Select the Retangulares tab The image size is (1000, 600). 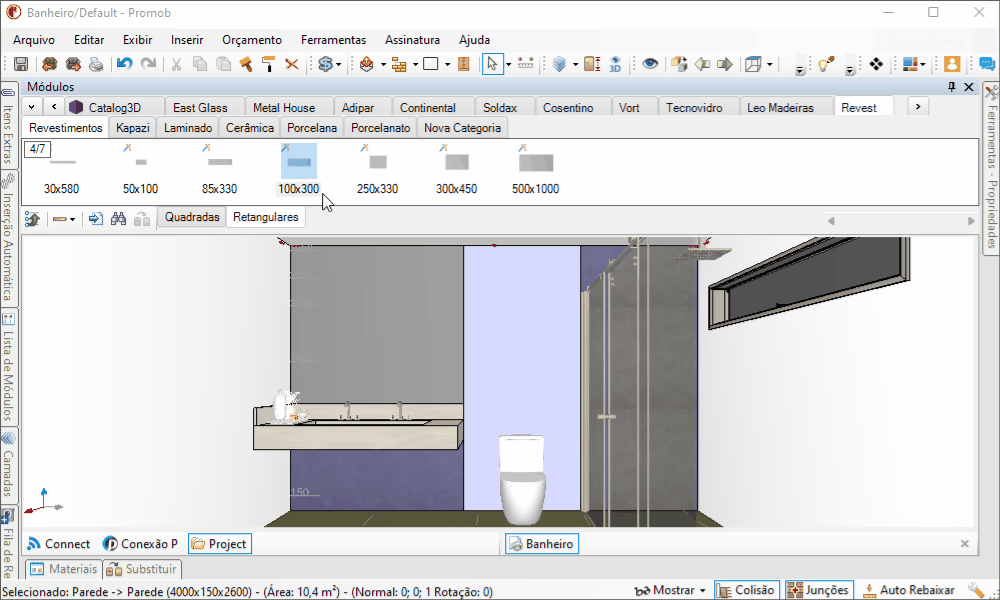pos(265,217)
